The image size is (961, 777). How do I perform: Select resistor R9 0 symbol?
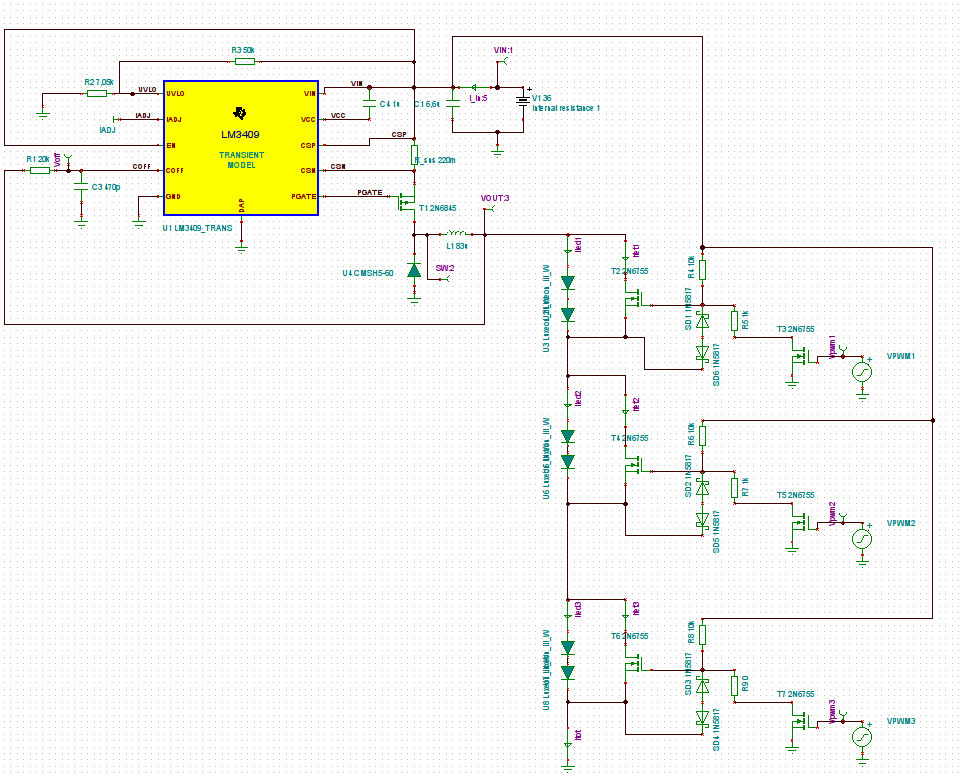point(734,686)
